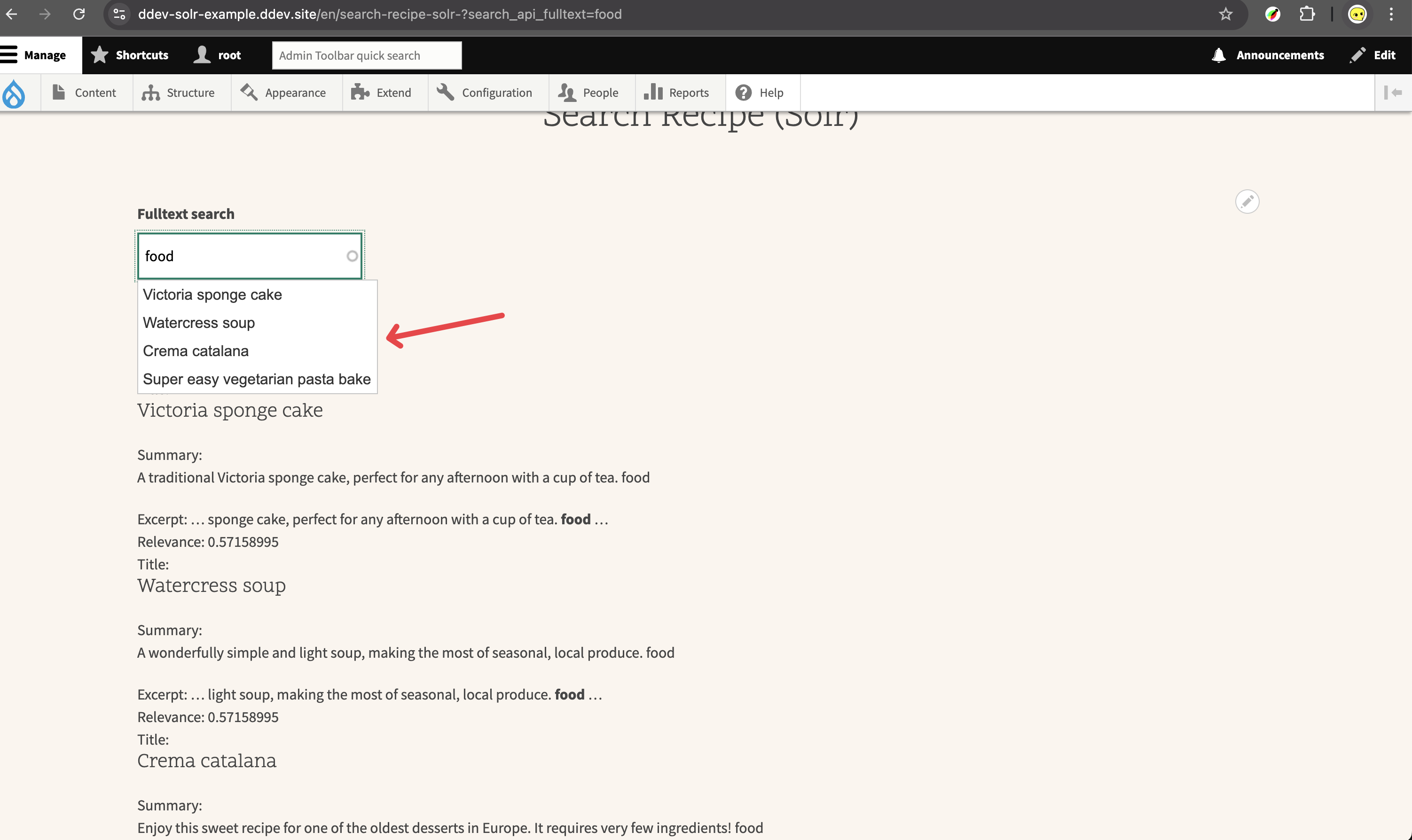Toggle toolbar orientation via collapse arrow
Viewport: 1412px width, 840px height.
click(1392, 92)
